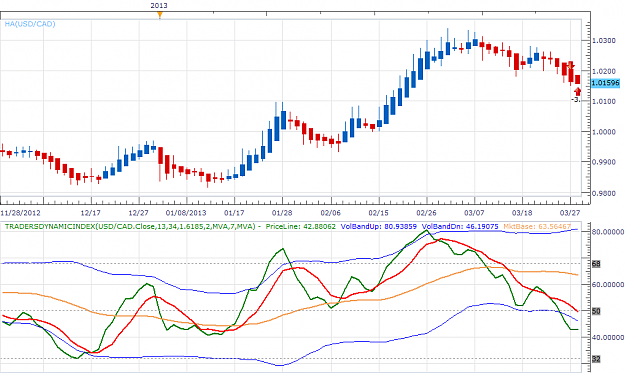Click the 12/27 date label
Screen dimensions: 625x373
(139, 213)
